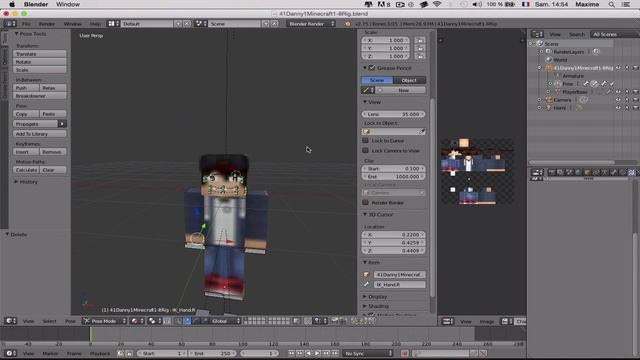The image size is (640, 360).
Task: Open the Blender Render engine dropdown
Action: [x=311, y=24]
